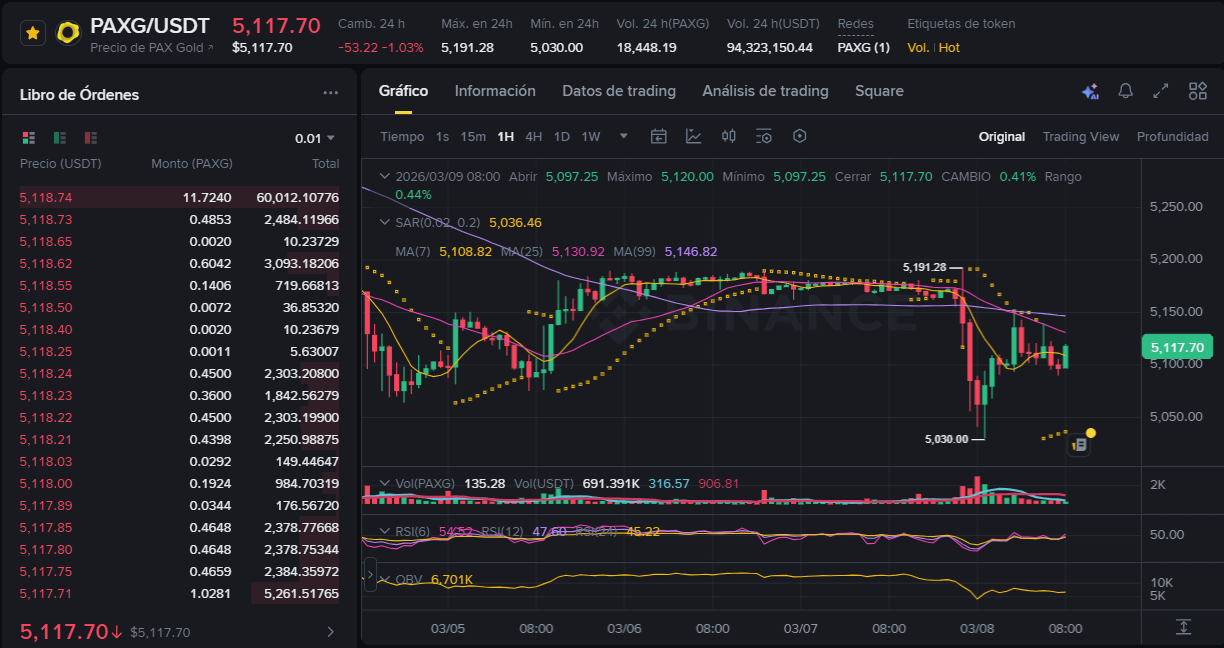Click the 5,030.00 low price marker

click(946, 438)
